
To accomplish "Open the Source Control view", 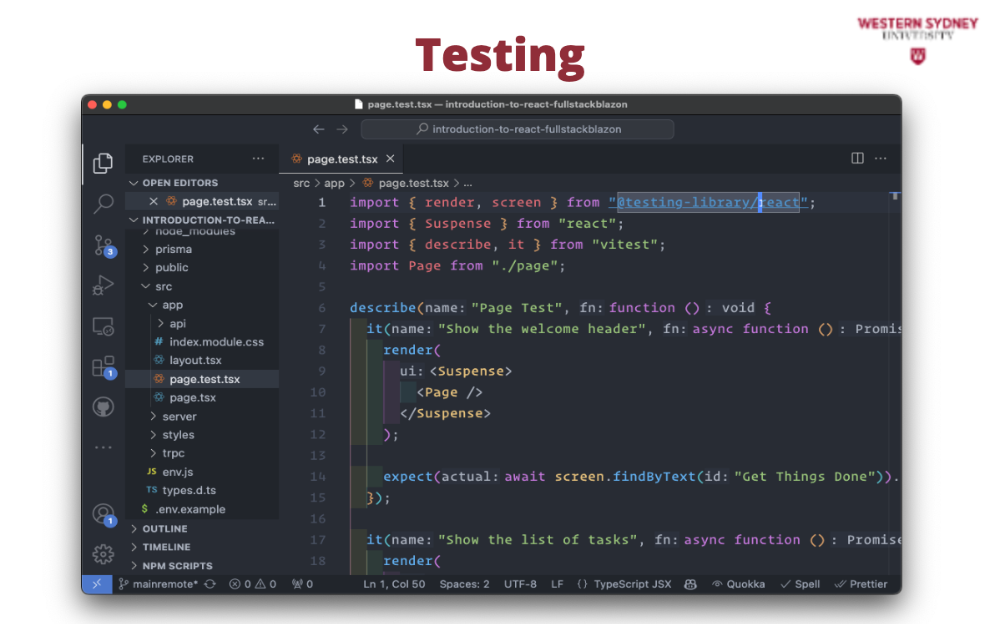I will (x=103, y=245).
